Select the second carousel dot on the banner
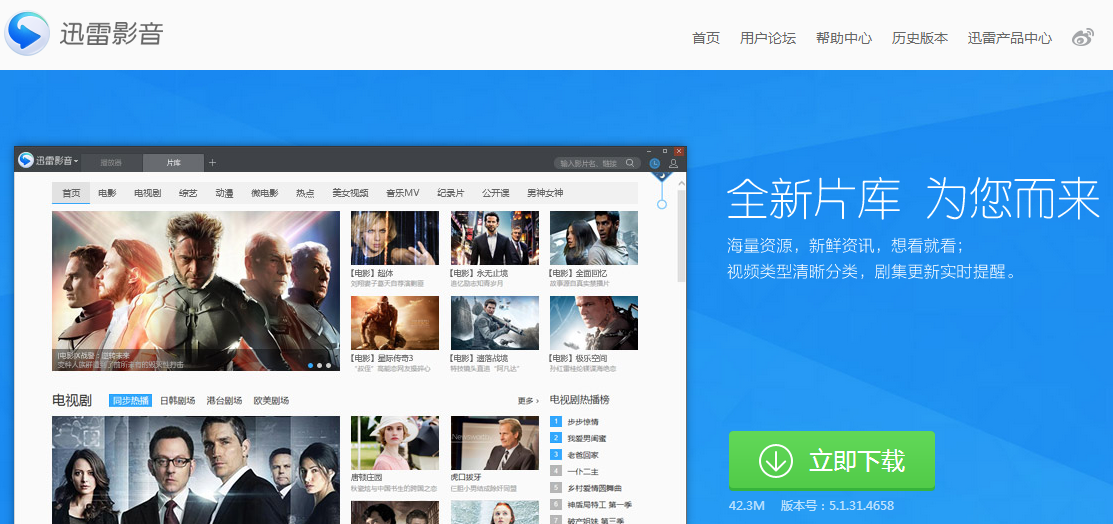Image resolution: width=1113 pixels, height=524 pixels. tap(319, 366)
